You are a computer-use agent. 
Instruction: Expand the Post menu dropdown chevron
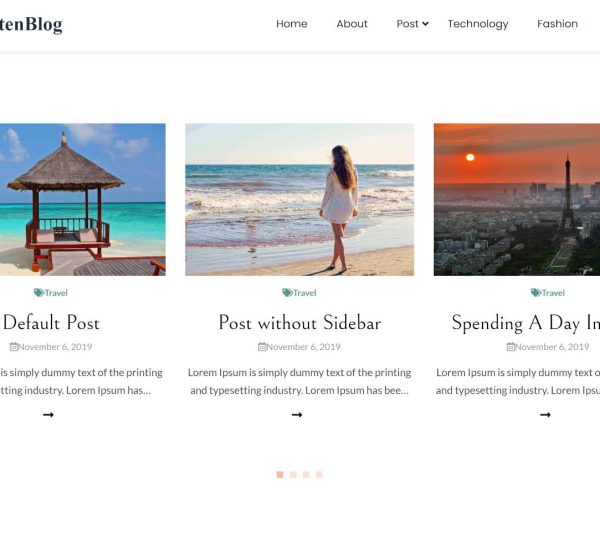(425, 24)
